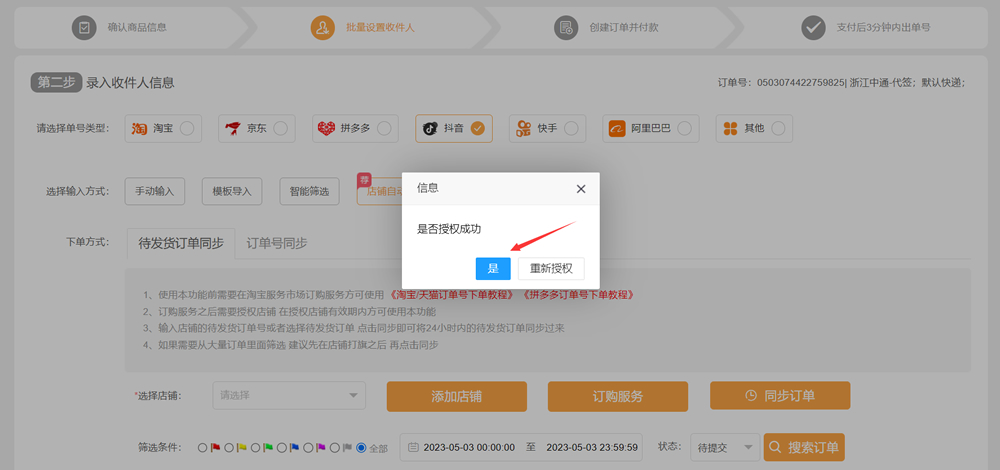Click the 拼多多 platform logo icon
Screen dimensions: 1000x470
[326, 128]
